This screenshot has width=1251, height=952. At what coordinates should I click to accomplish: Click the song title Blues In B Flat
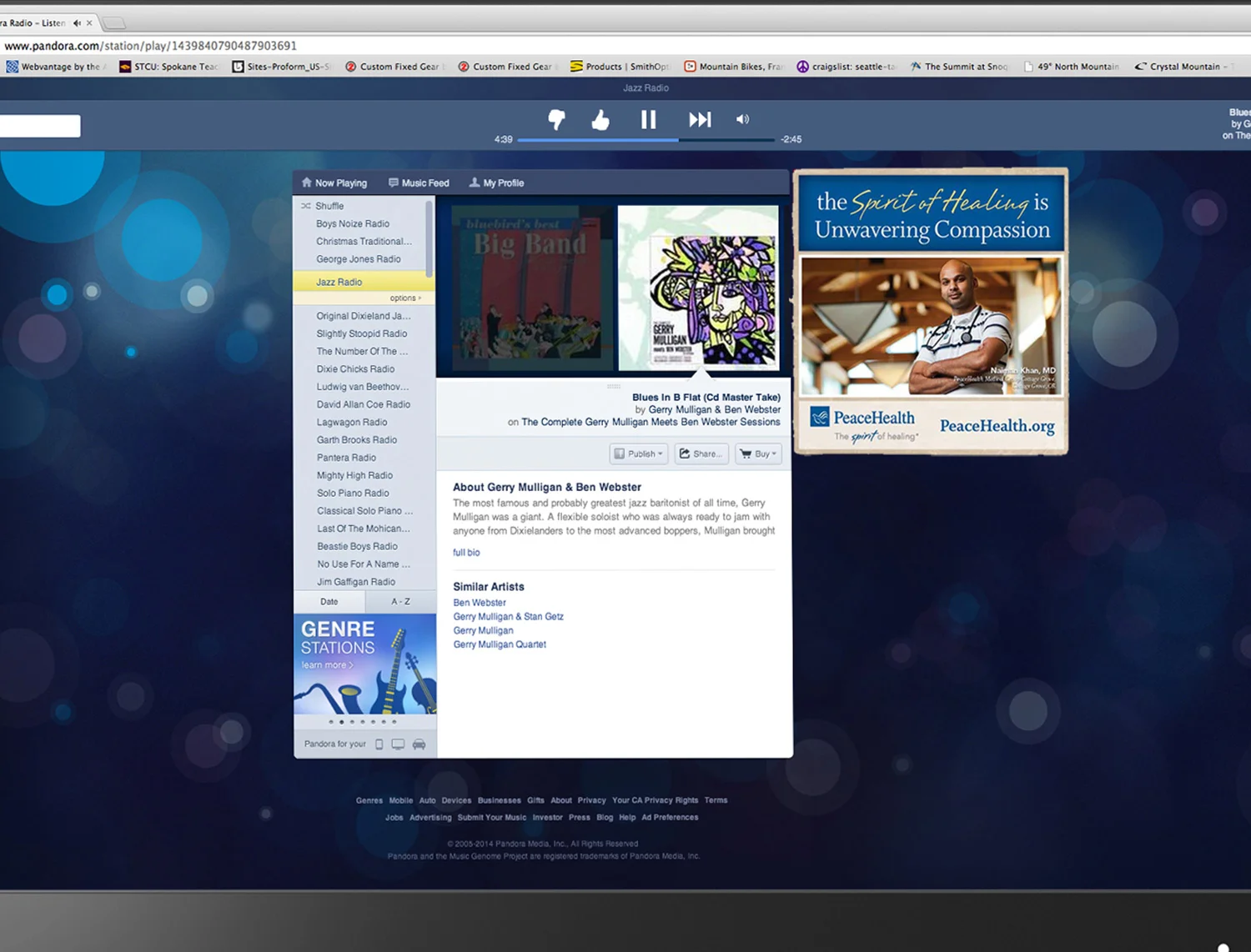706,398
